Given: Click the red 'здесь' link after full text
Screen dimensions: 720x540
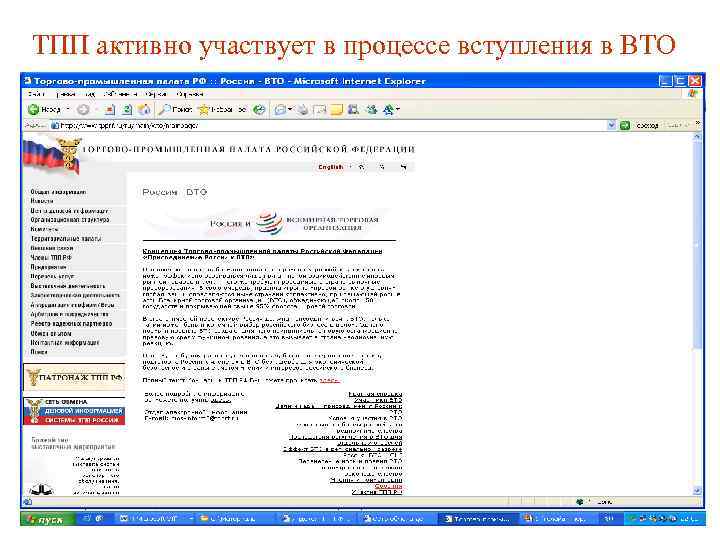Looking at the screenshot, I should [x=329, y=380].
